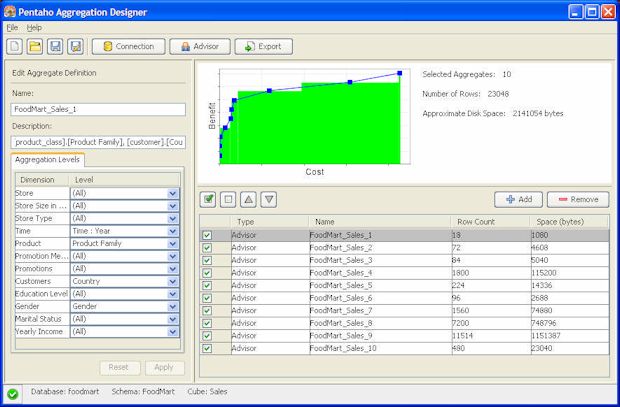Click the green status check icon
Viewport: 620px width, 407px height.
click(13, 394)
